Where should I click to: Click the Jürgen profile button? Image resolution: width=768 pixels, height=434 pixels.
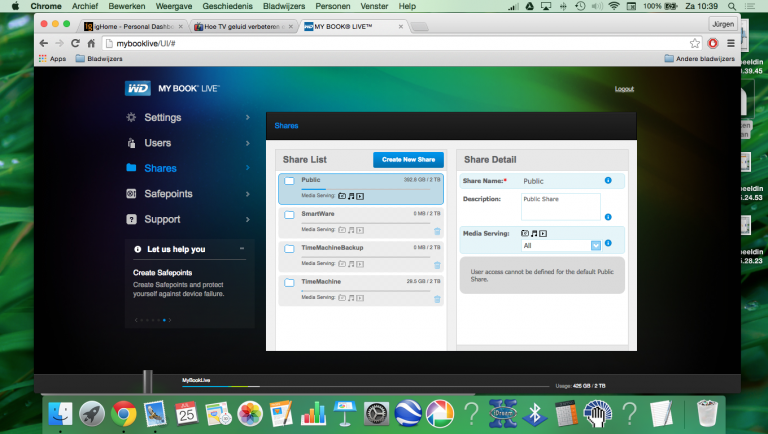(x=722, y=24)
